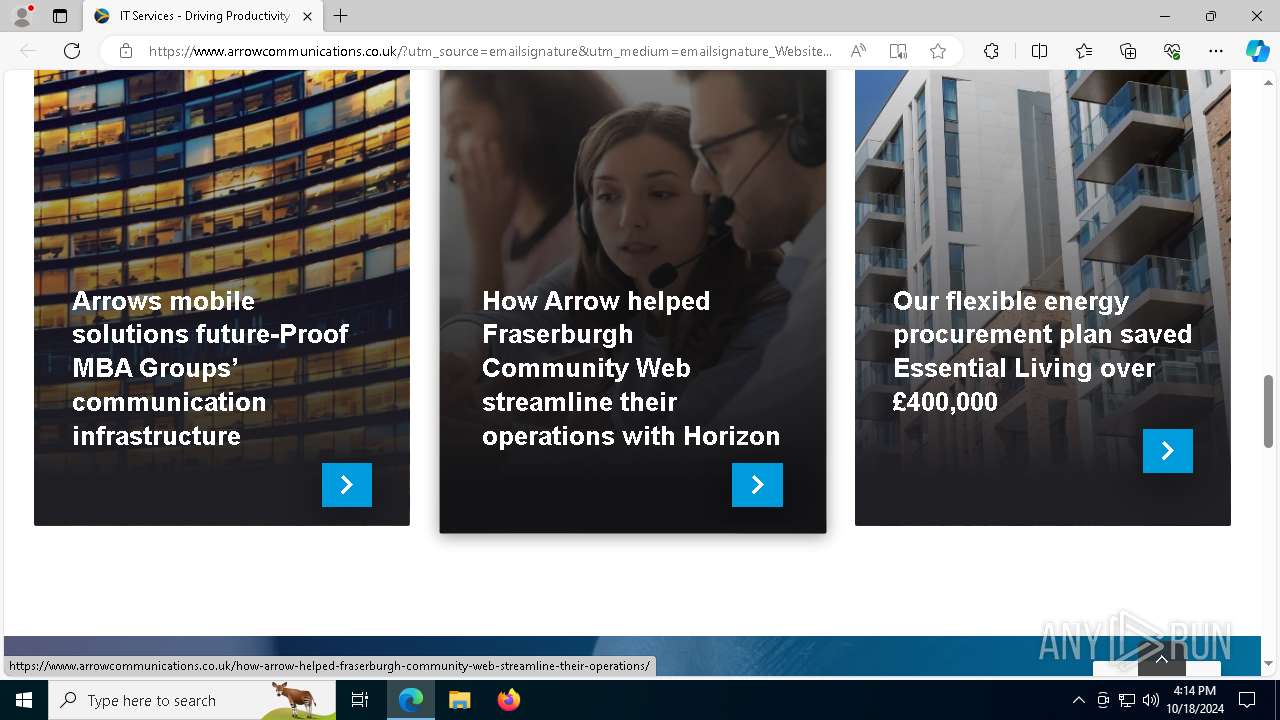Launch Firefox from taskbar
The width and height of the screenshot is (1280, 720).
point(508,700)
